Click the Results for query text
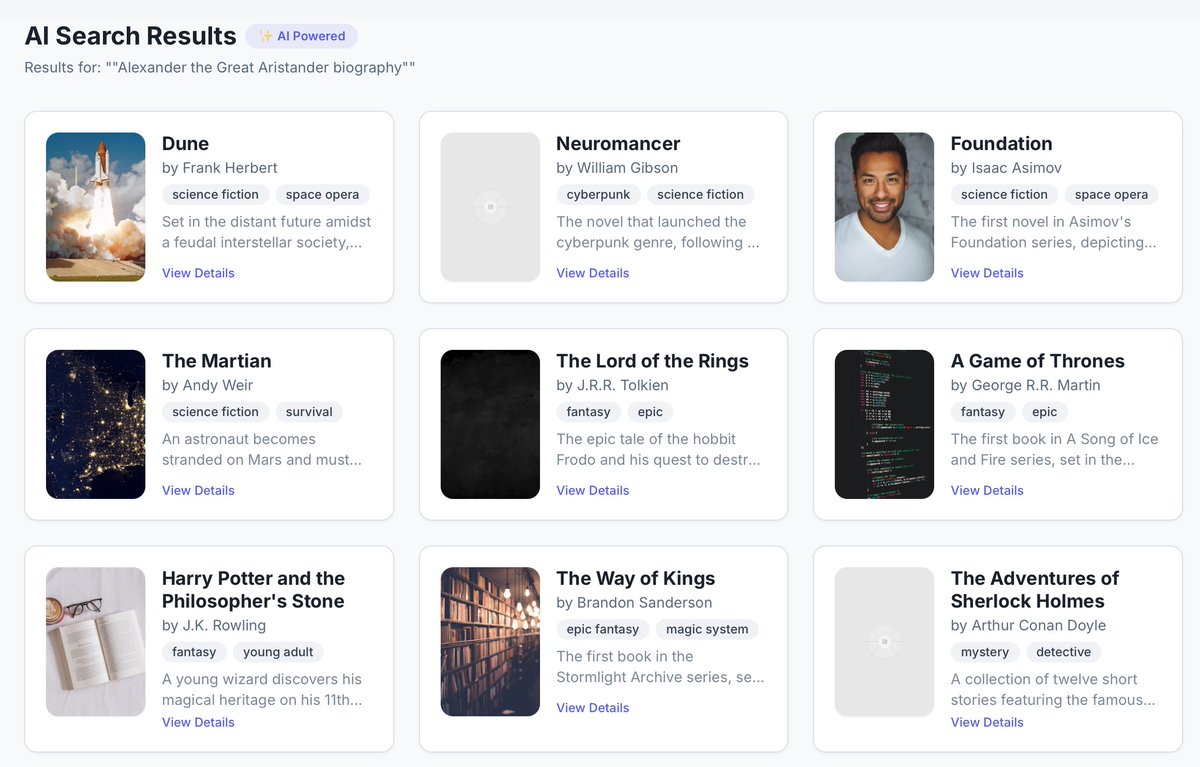Image resolution: width=1200 pixels, height=767 pixels. [219, 68]
